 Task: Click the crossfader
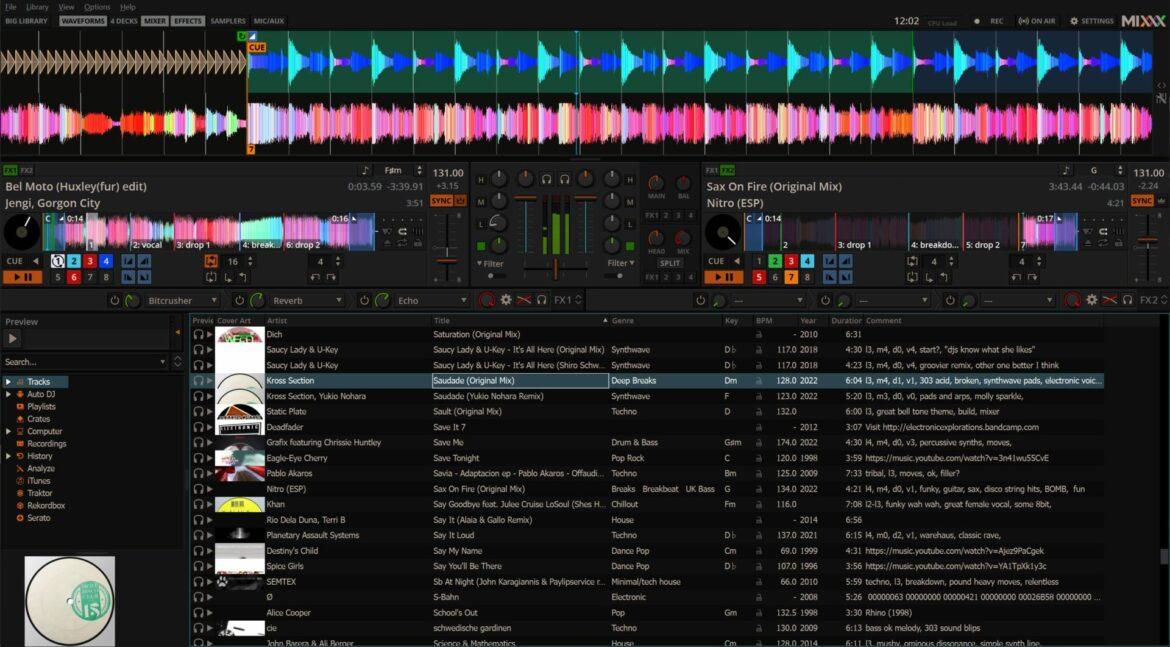[x=555, y=269]
